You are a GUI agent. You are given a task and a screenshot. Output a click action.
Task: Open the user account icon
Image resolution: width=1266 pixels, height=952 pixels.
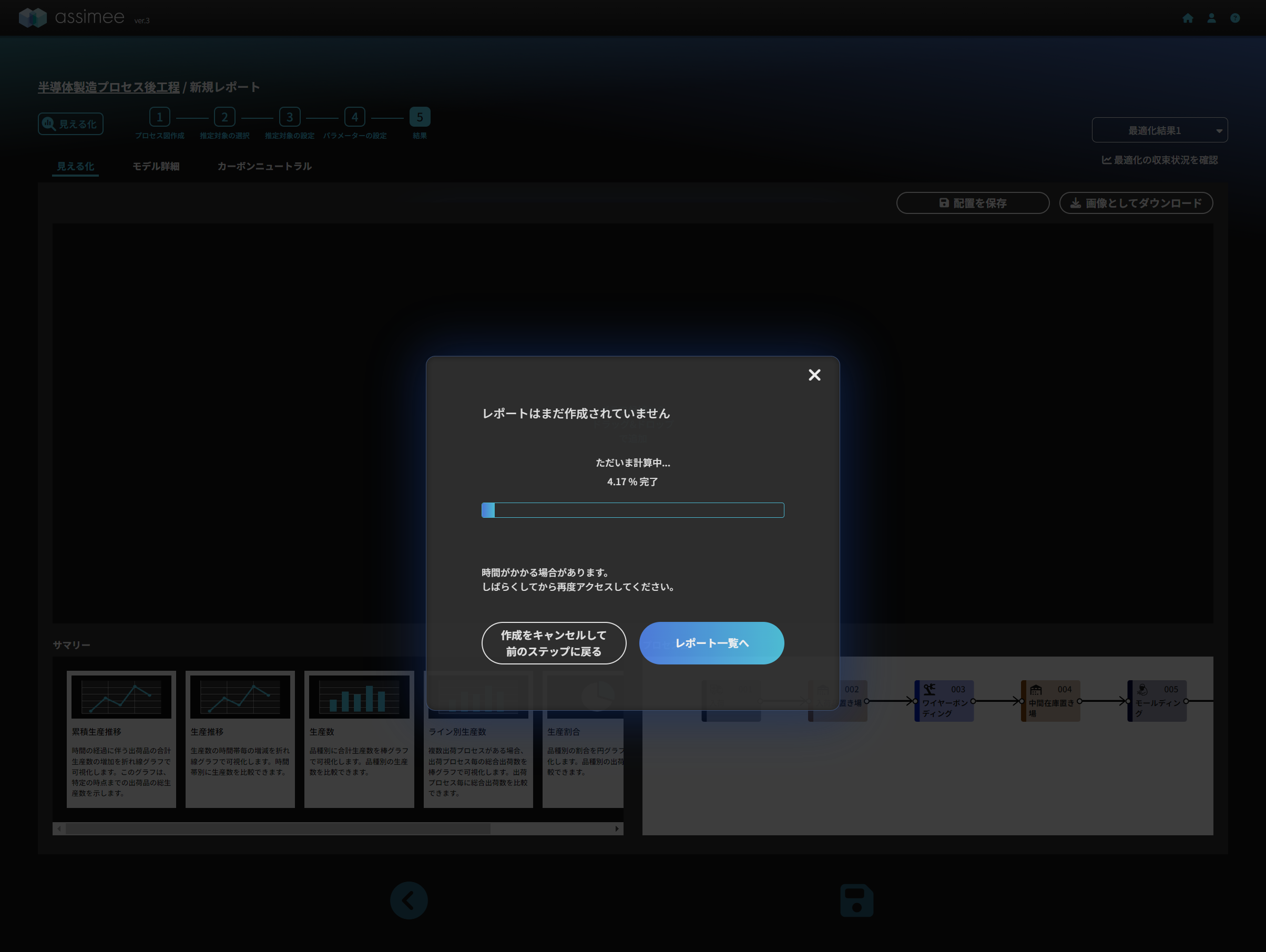coord(1212,18)
